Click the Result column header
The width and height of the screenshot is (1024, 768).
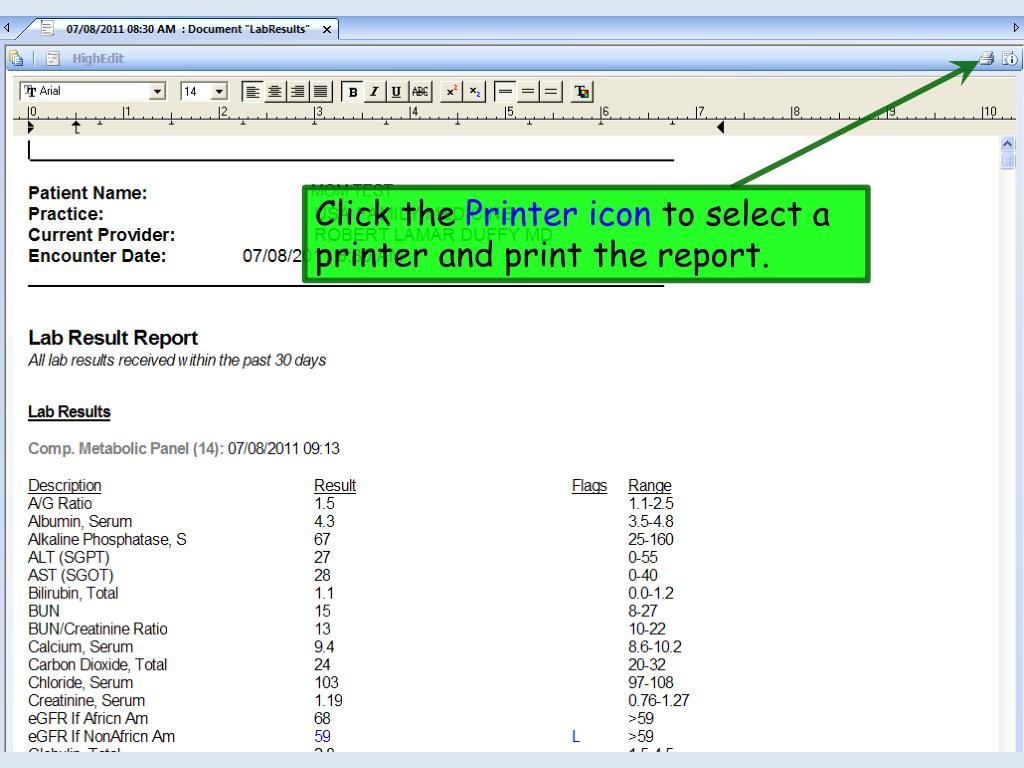pos(335,485)
